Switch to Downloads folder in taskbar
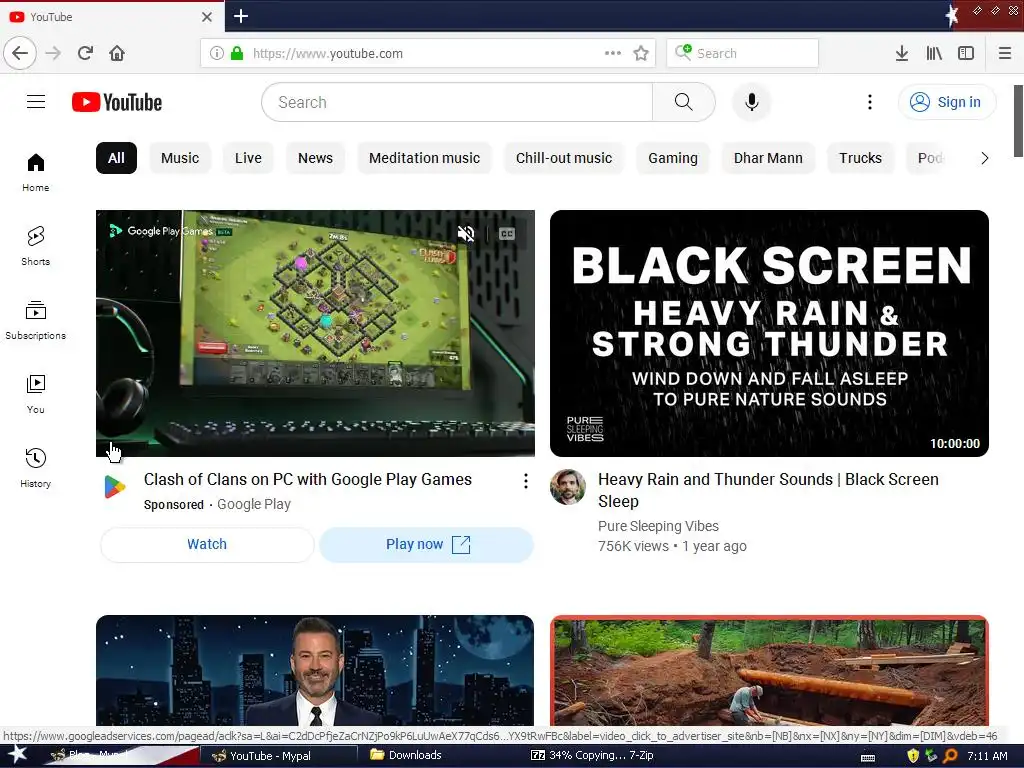 coord(406,755)
